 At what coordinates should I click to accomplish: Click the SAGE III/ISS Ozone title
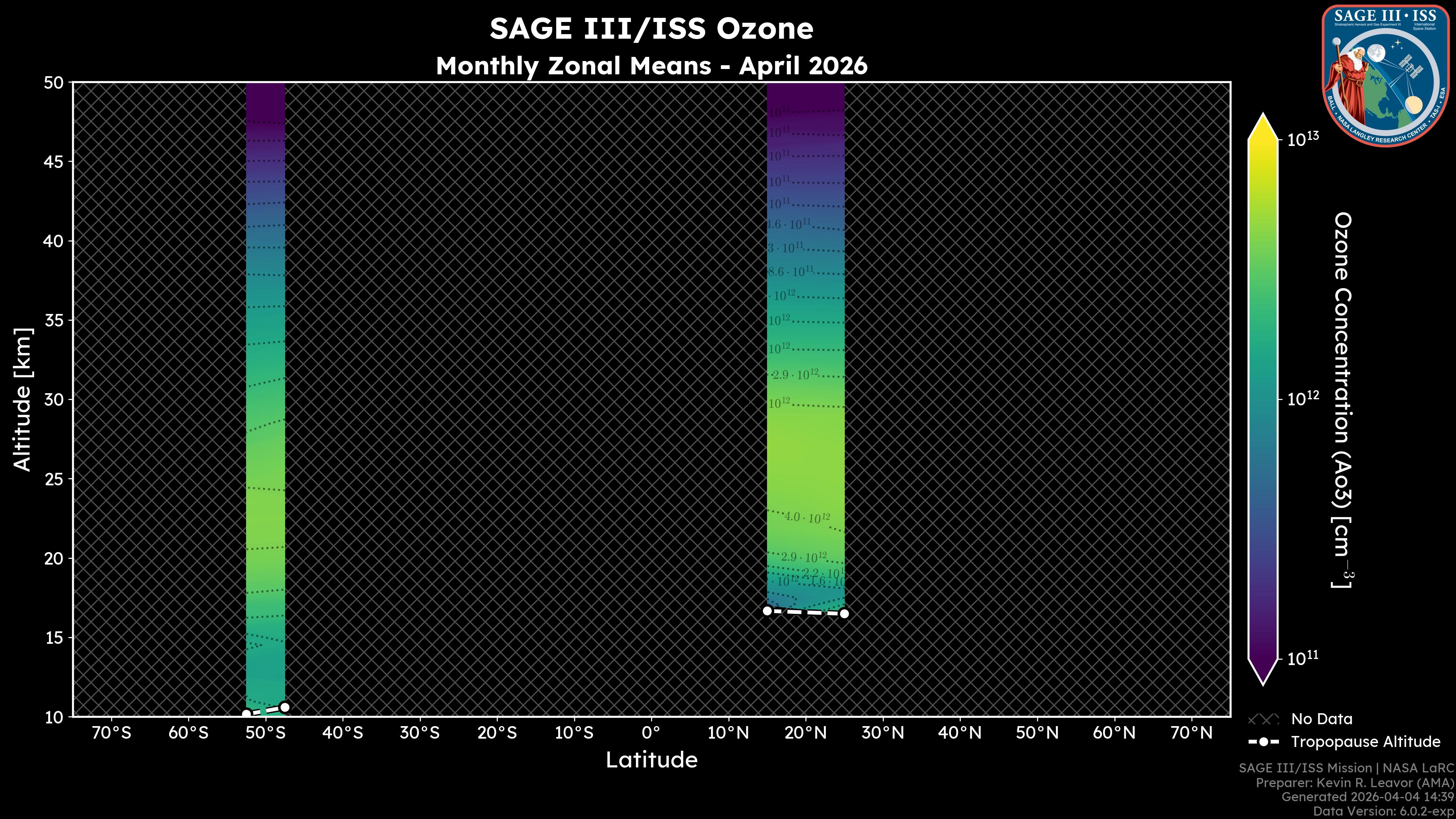click(651, 29)
